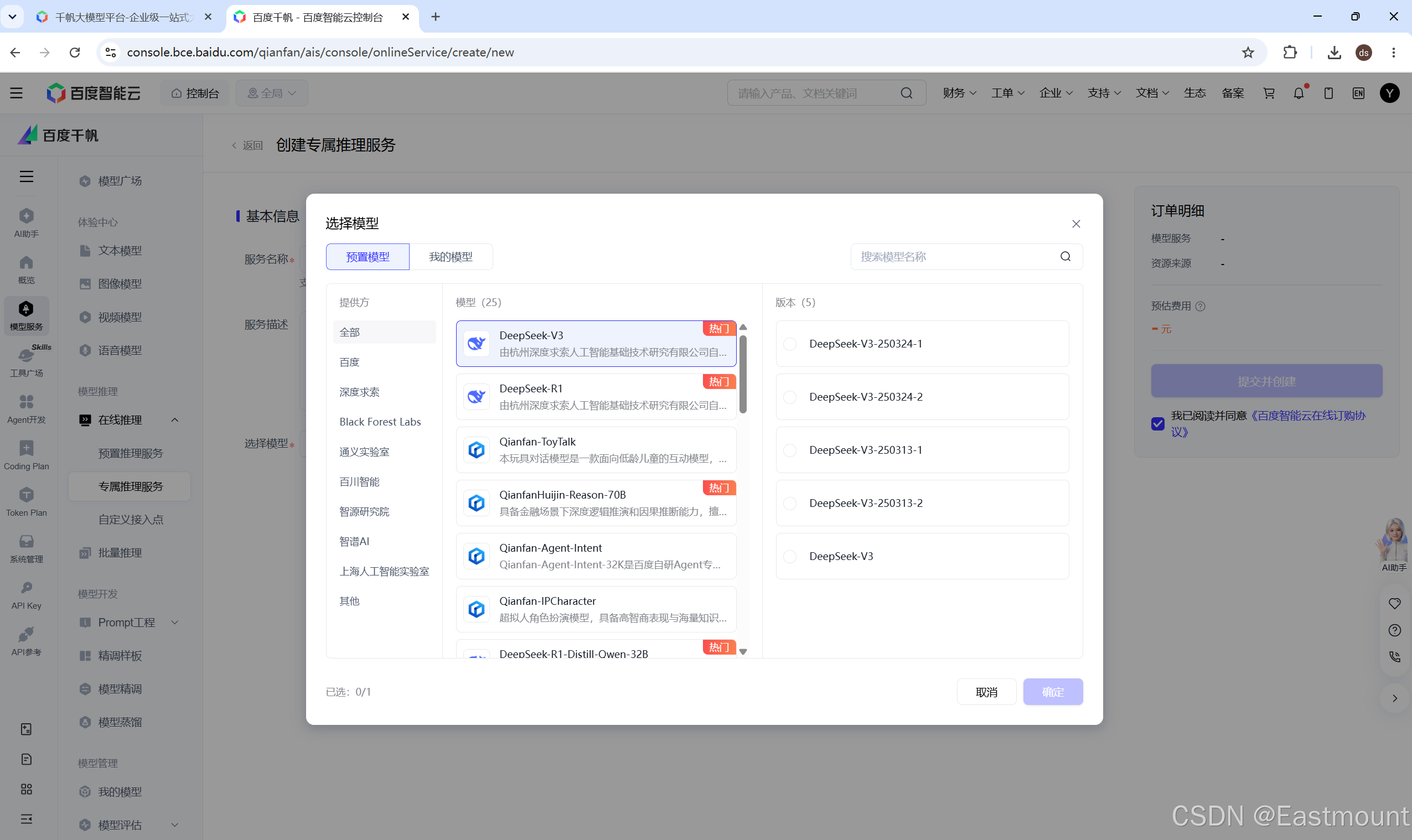Toggle the top-left hamburger menu
This screenshot has height=840, width=1412.
click(16, 93)
